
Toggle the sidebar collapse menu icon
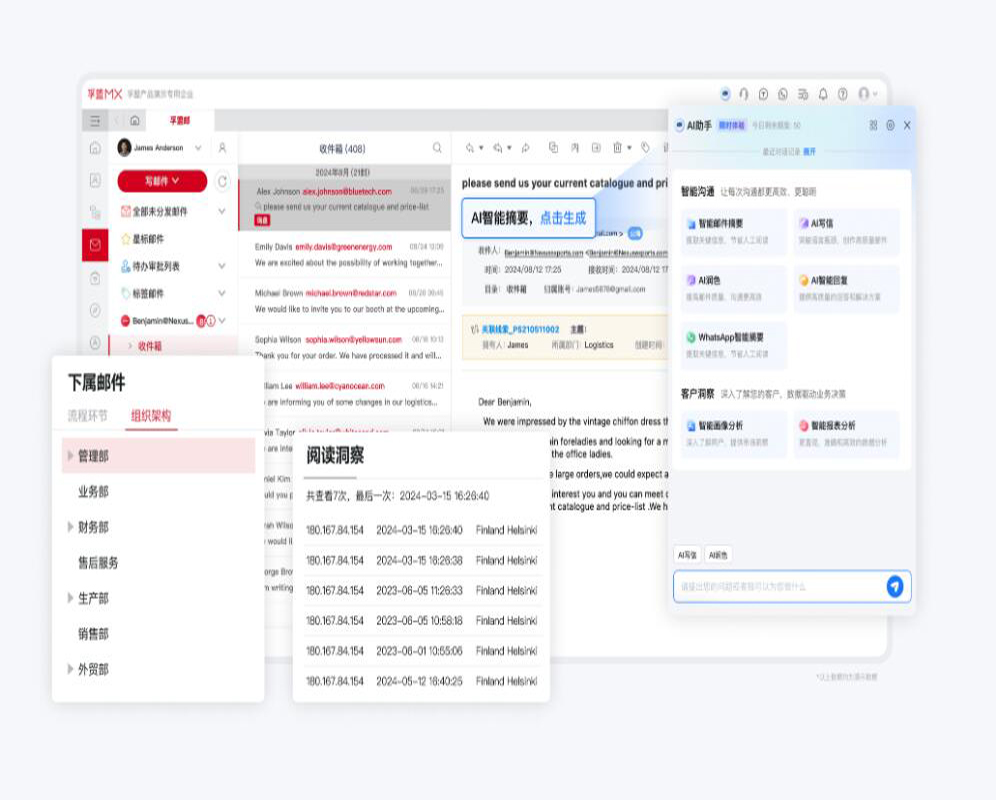click(95, 120)
